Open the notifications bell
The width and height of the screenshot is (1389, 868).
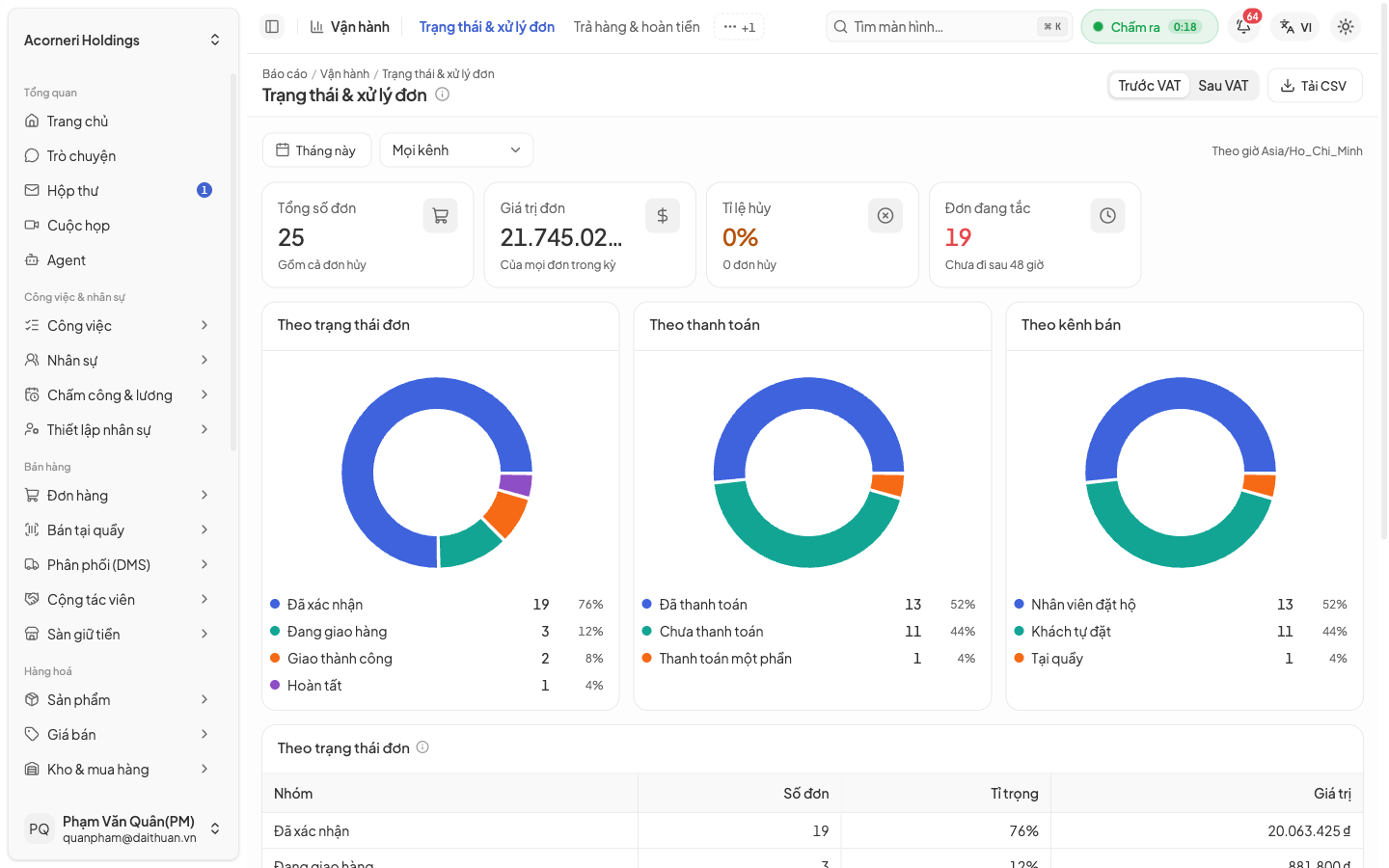[x=1244, y=27]
